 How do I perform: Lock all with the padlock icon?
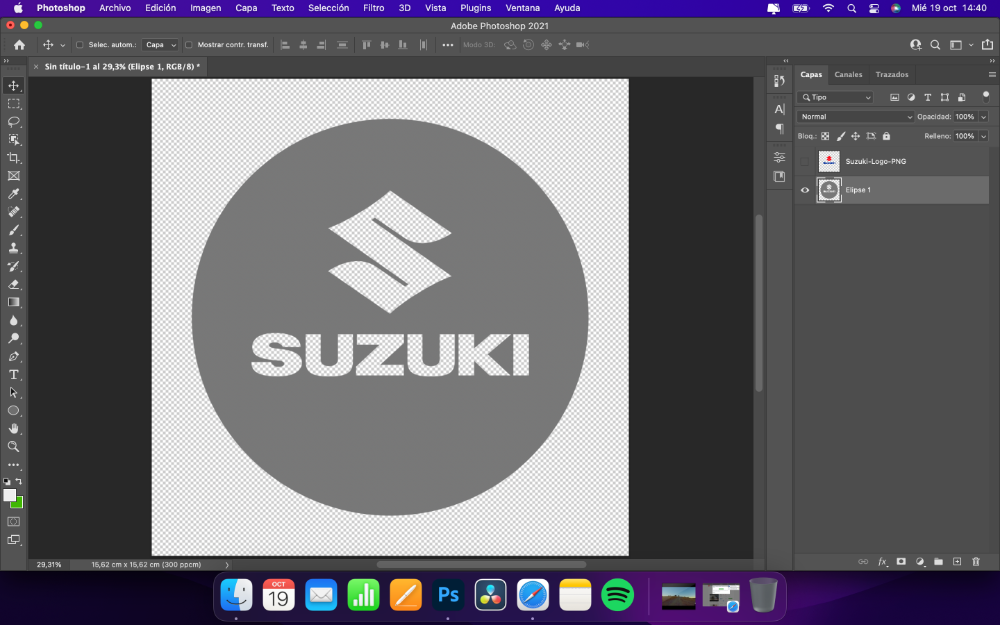coord(886,136)
